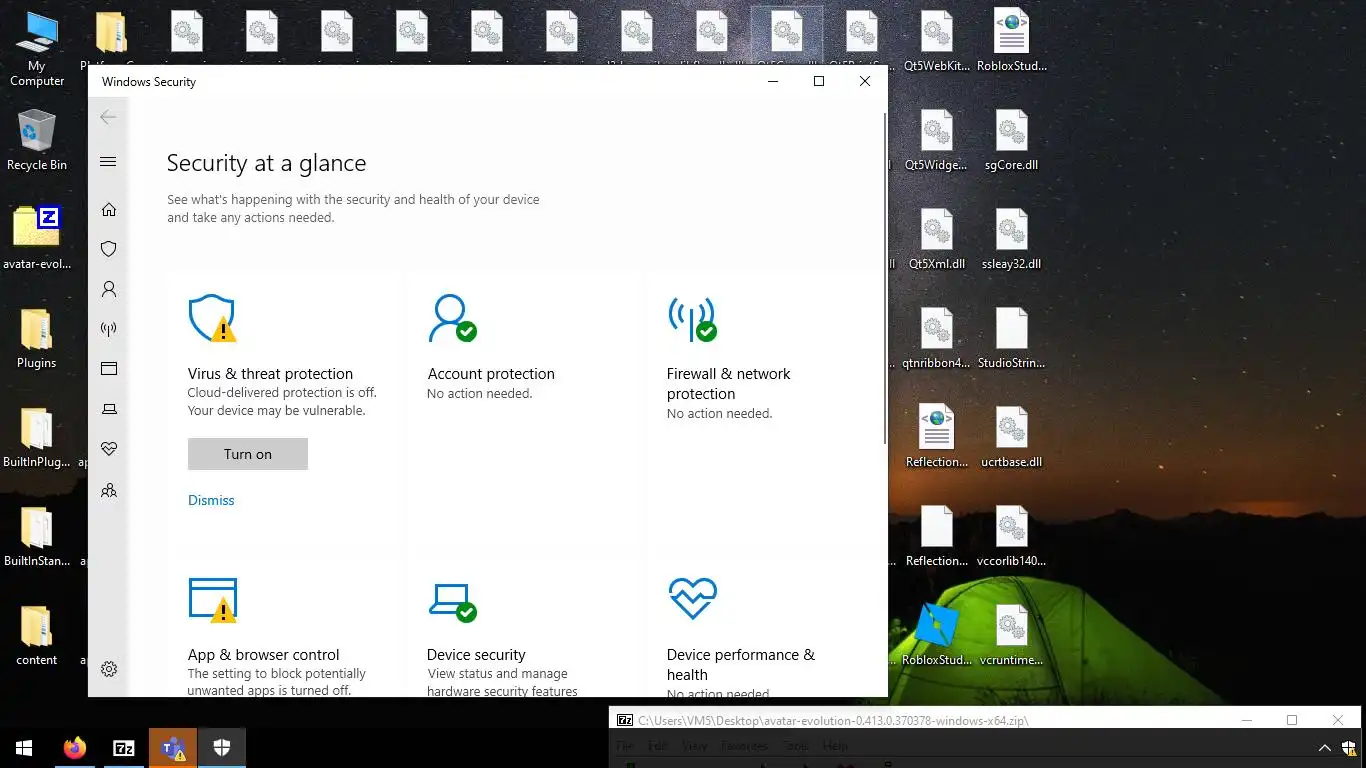Open the hamburger navigation menu in Windows Security

click(109, 162)
